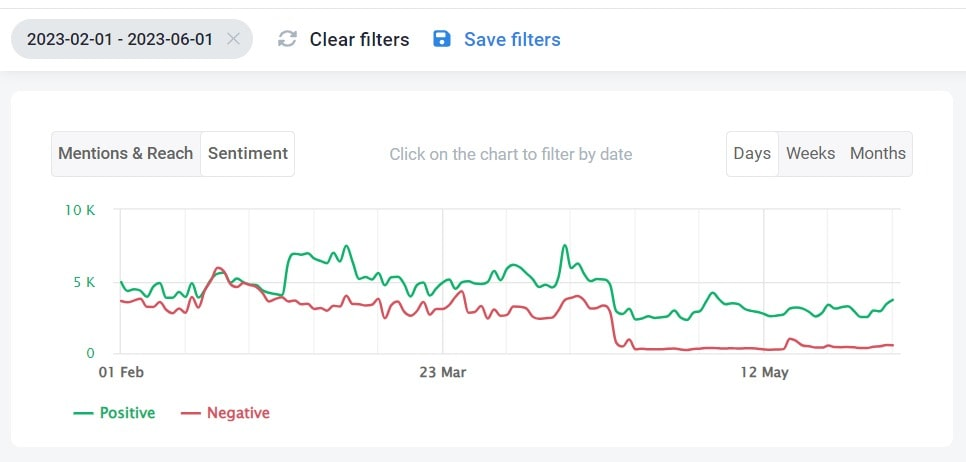Click the floppy disk save icon
The height and width of the screenshot is (462, 966).
[x=442, y=39]
